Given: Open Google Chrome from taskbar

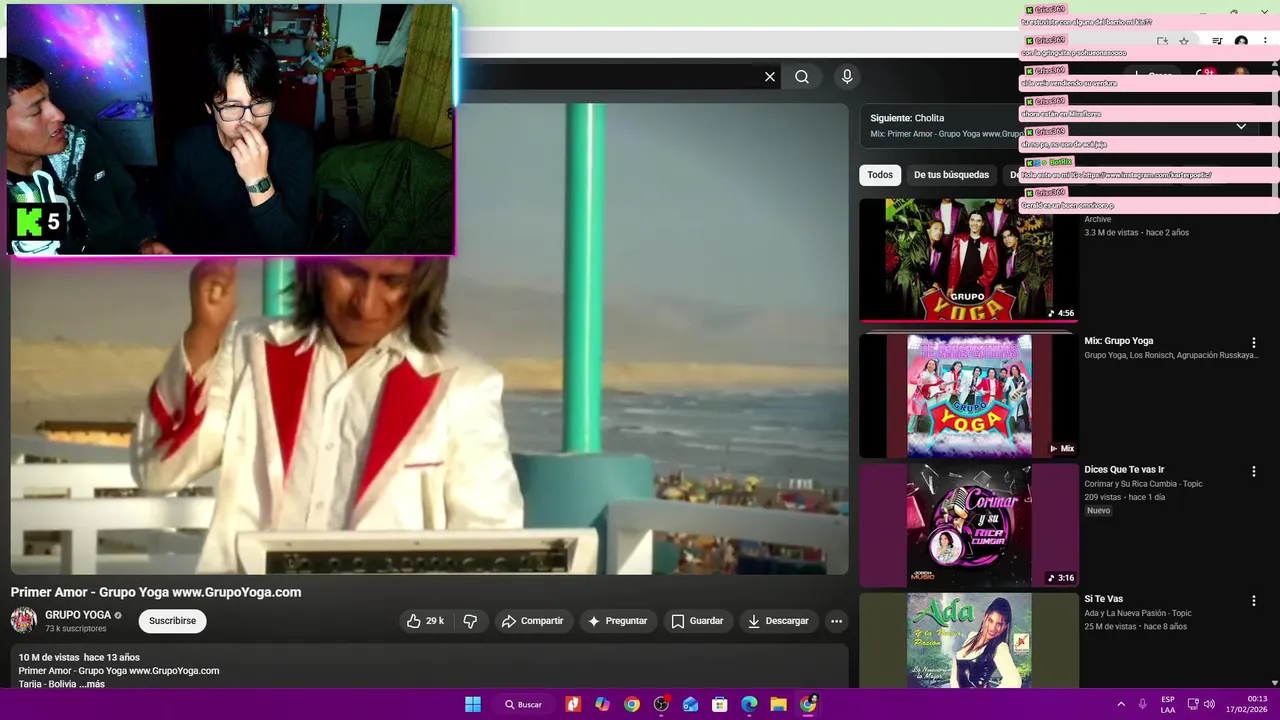Looking at the screenshot, I should 632,704.
